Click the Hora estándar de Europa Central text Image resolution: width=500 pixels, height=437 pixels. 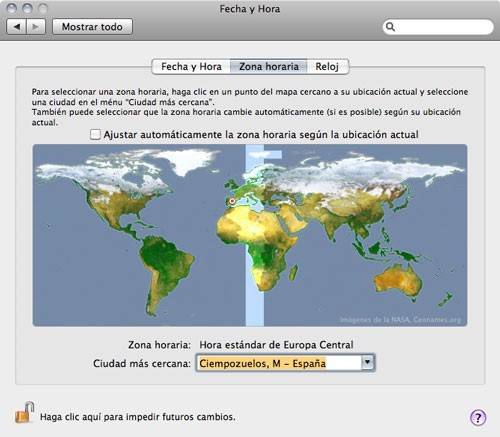click(x=276, y=345)
